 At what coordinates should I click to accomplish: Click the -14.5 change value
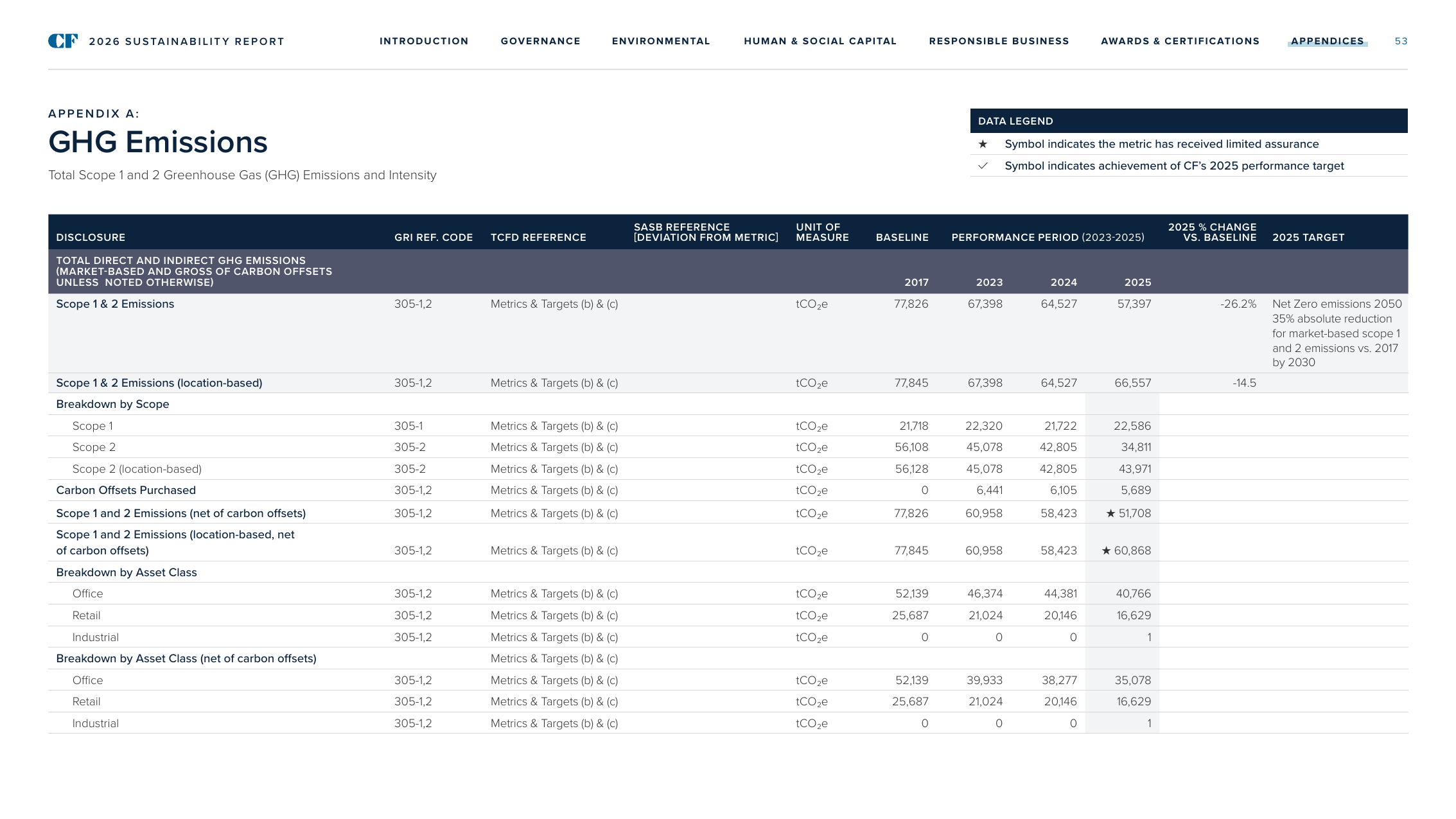(x=1244, y=383)
